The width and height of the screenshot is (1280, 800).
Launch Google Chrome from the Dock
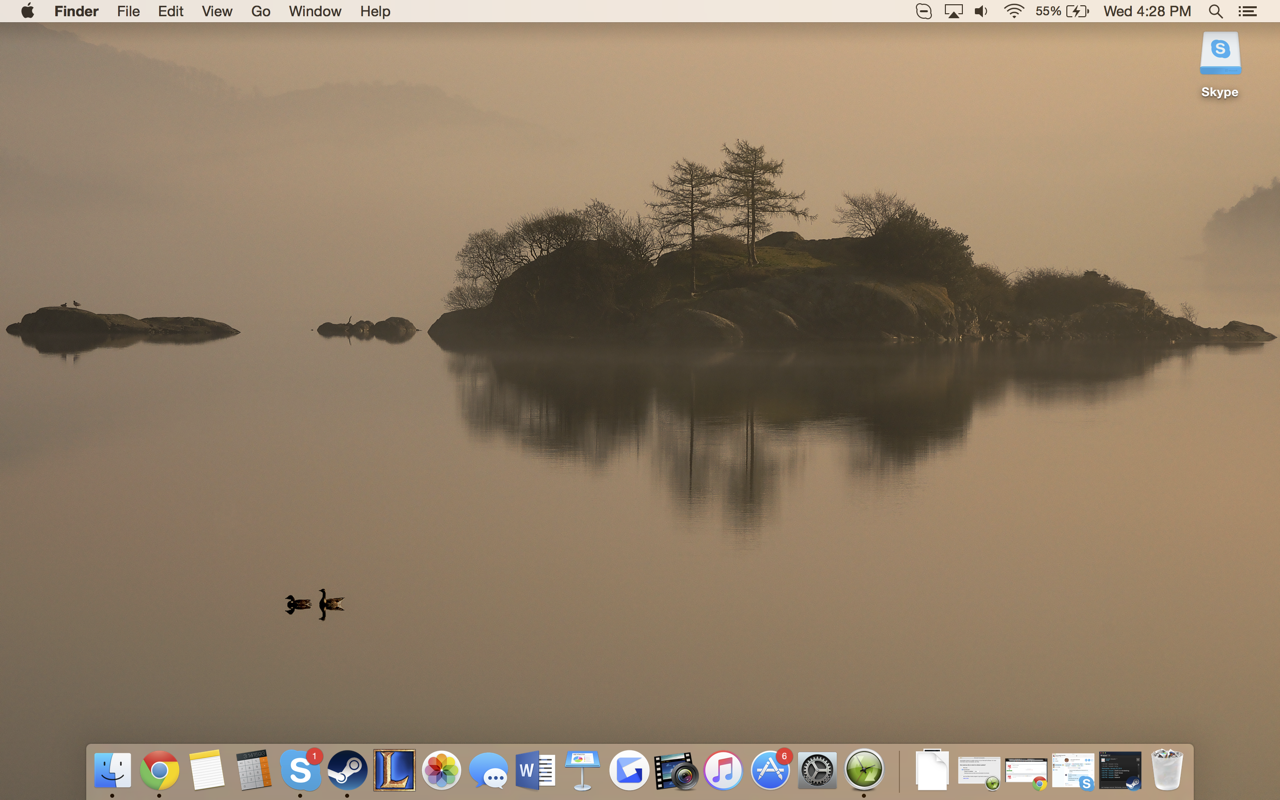pos(159,771)
